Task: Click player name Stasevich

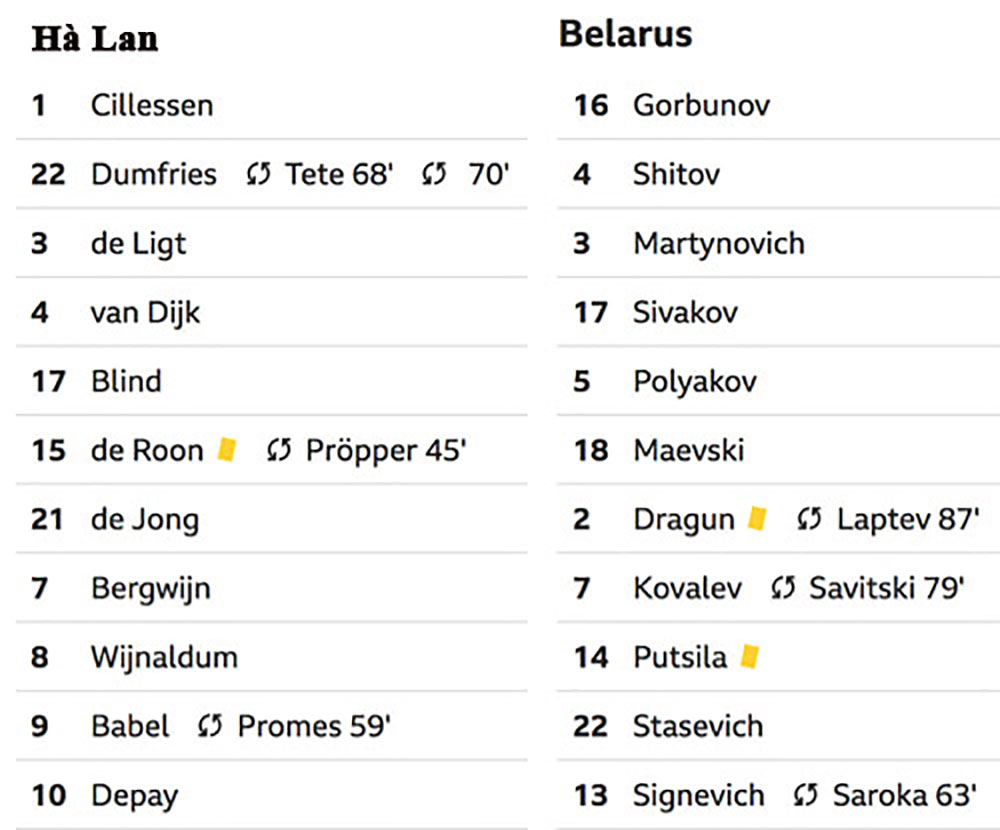Action: point(697,726)
